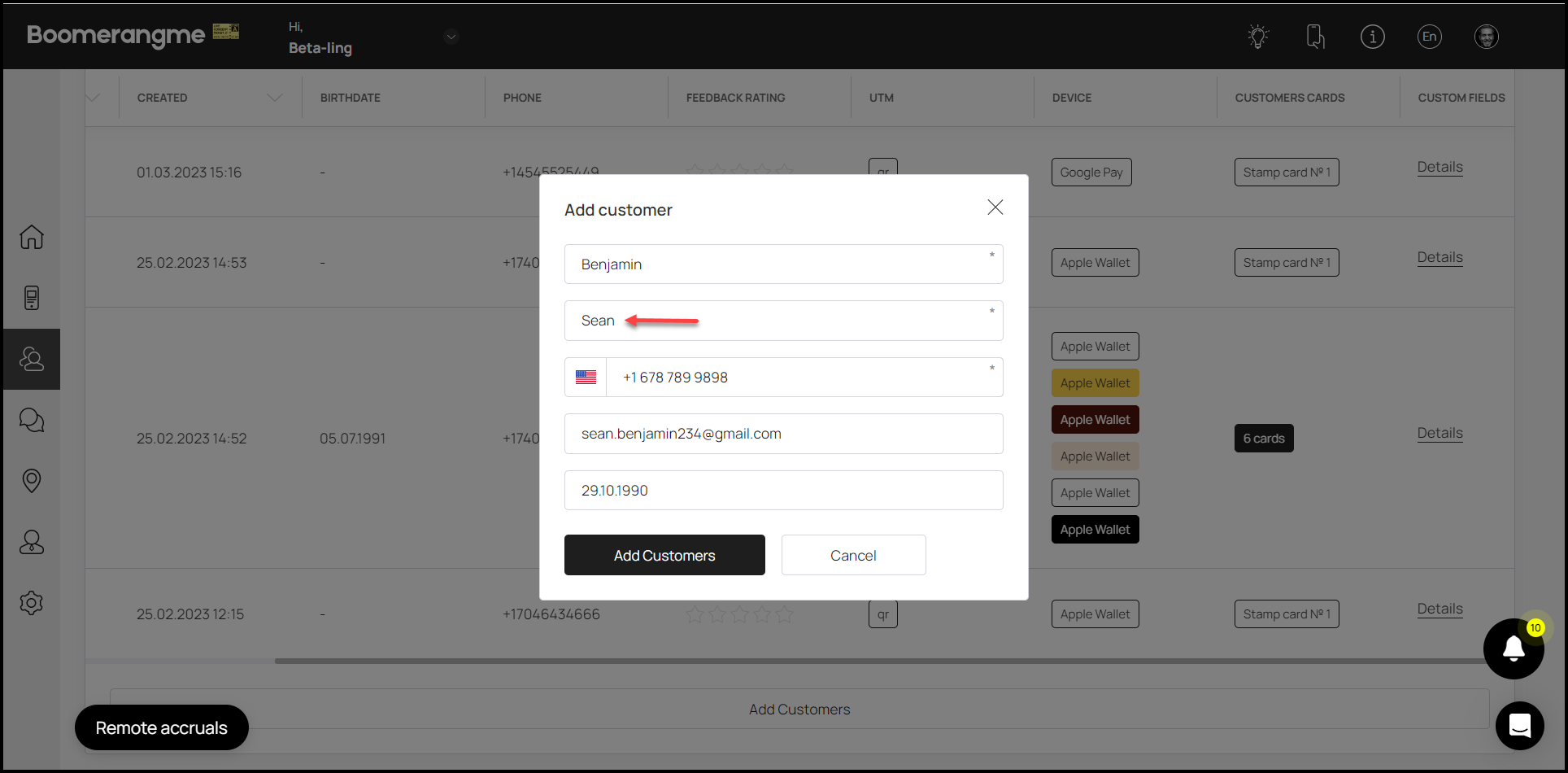Open the Home icon in sidebar
Screen dimensions: 1568x773
click(32, 237)
